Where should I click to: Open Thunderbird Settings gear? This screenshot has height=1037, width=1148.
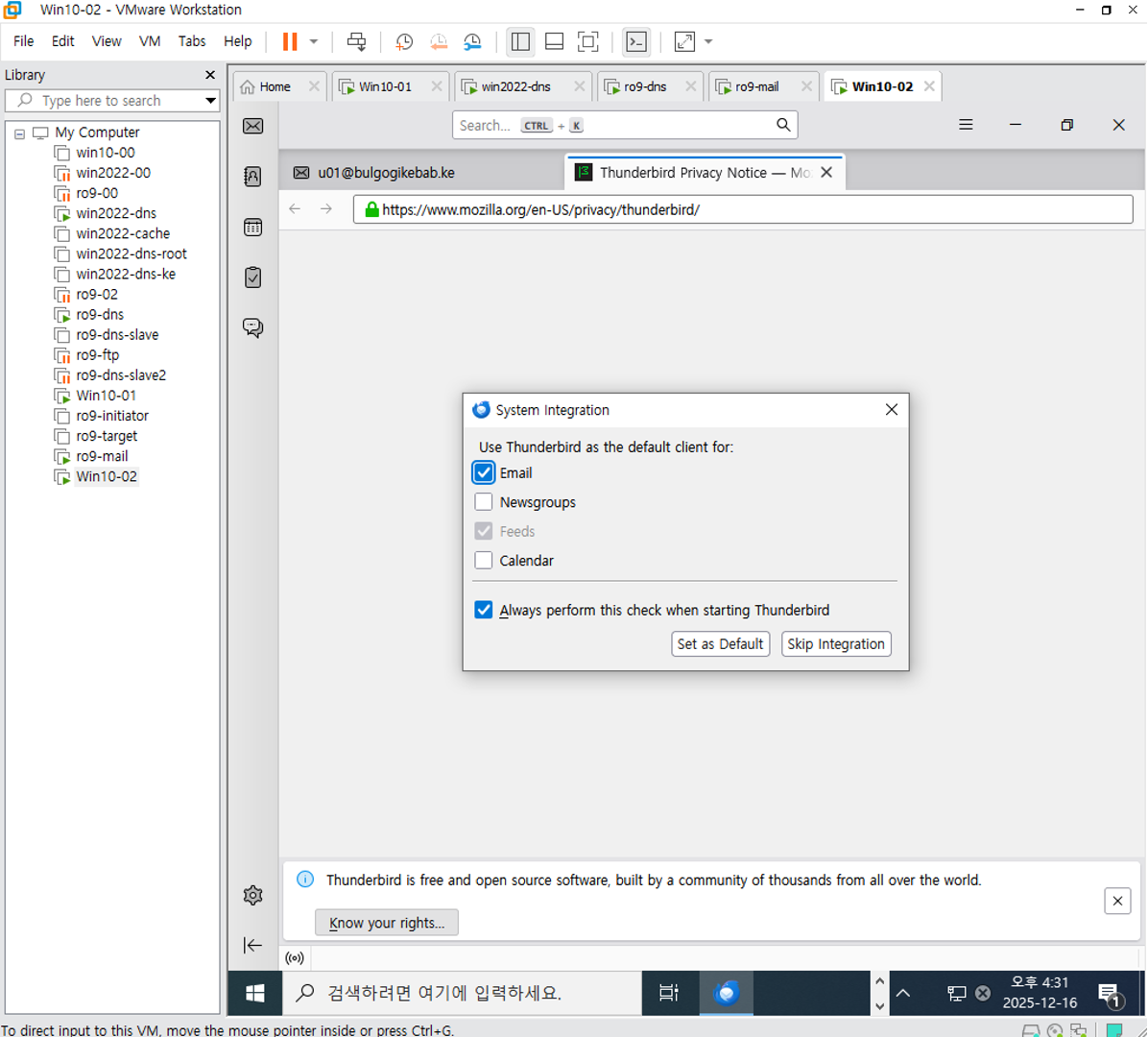252,895
